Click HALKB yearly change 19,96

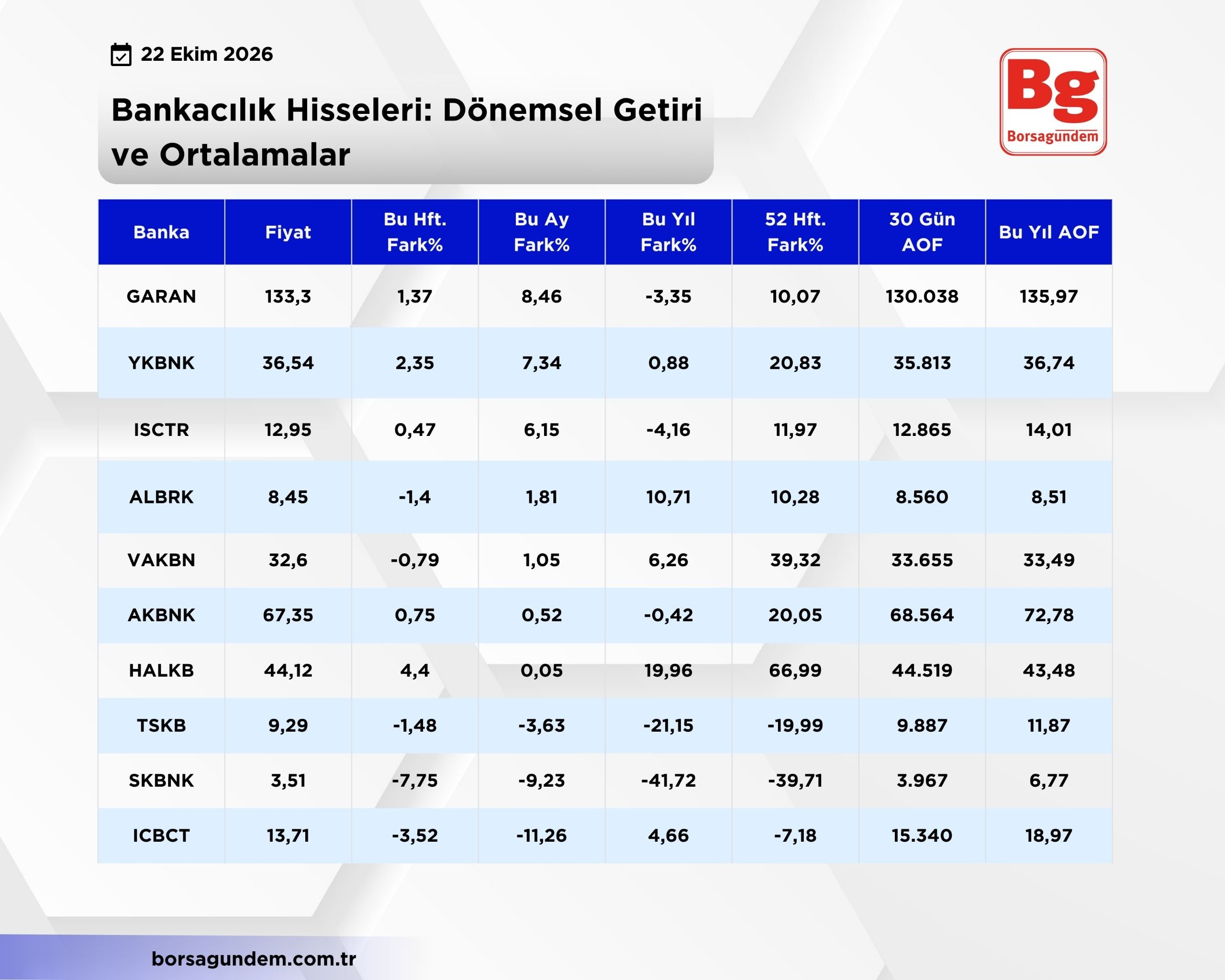click(668, 670)
